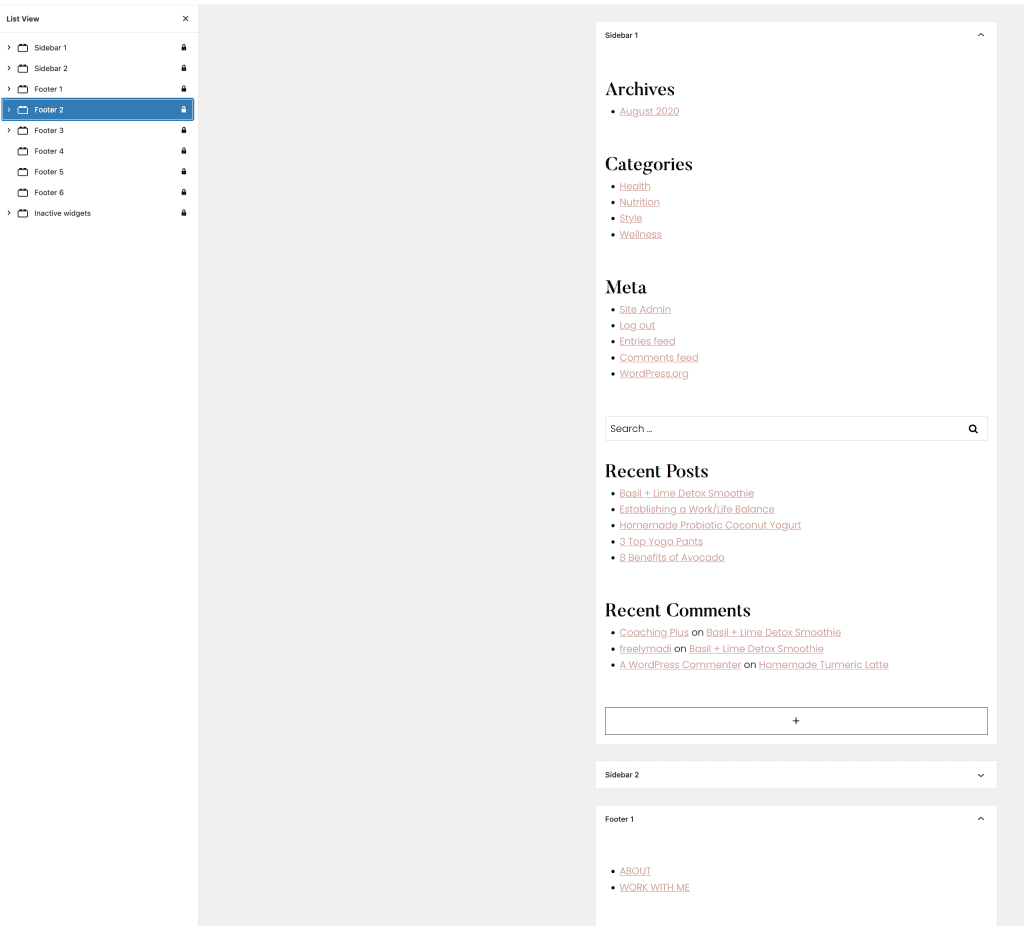
Task: Click the lock icon on Footer 2 row
Action: (184, 110)
